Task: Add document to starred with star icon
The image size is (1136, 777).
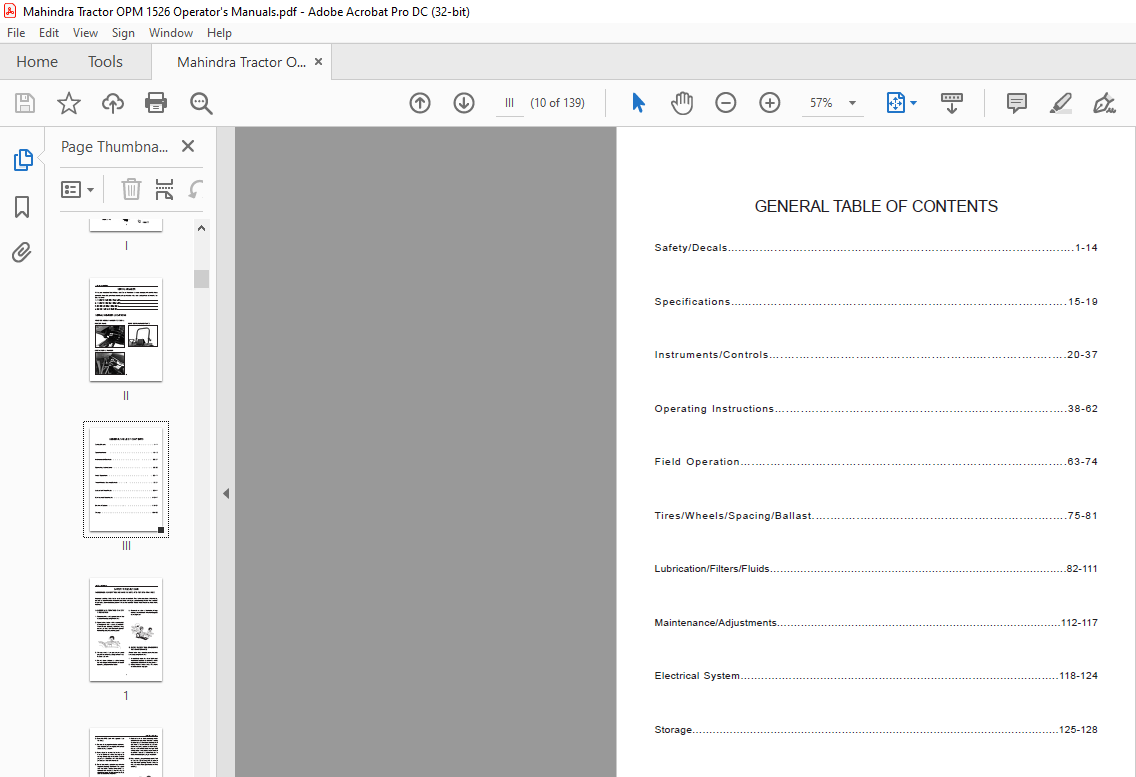Action: click(69, 103)
